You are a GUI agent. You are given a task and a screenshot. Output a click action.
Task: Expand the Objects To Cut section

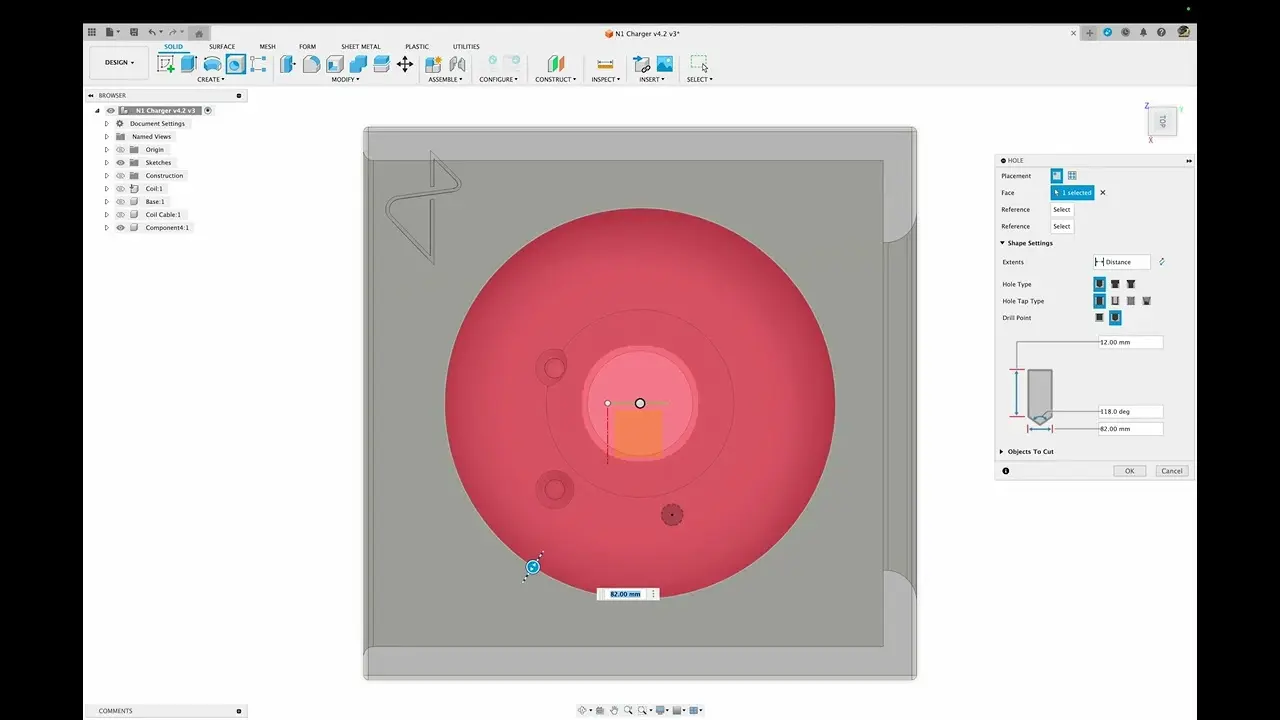1003,452
